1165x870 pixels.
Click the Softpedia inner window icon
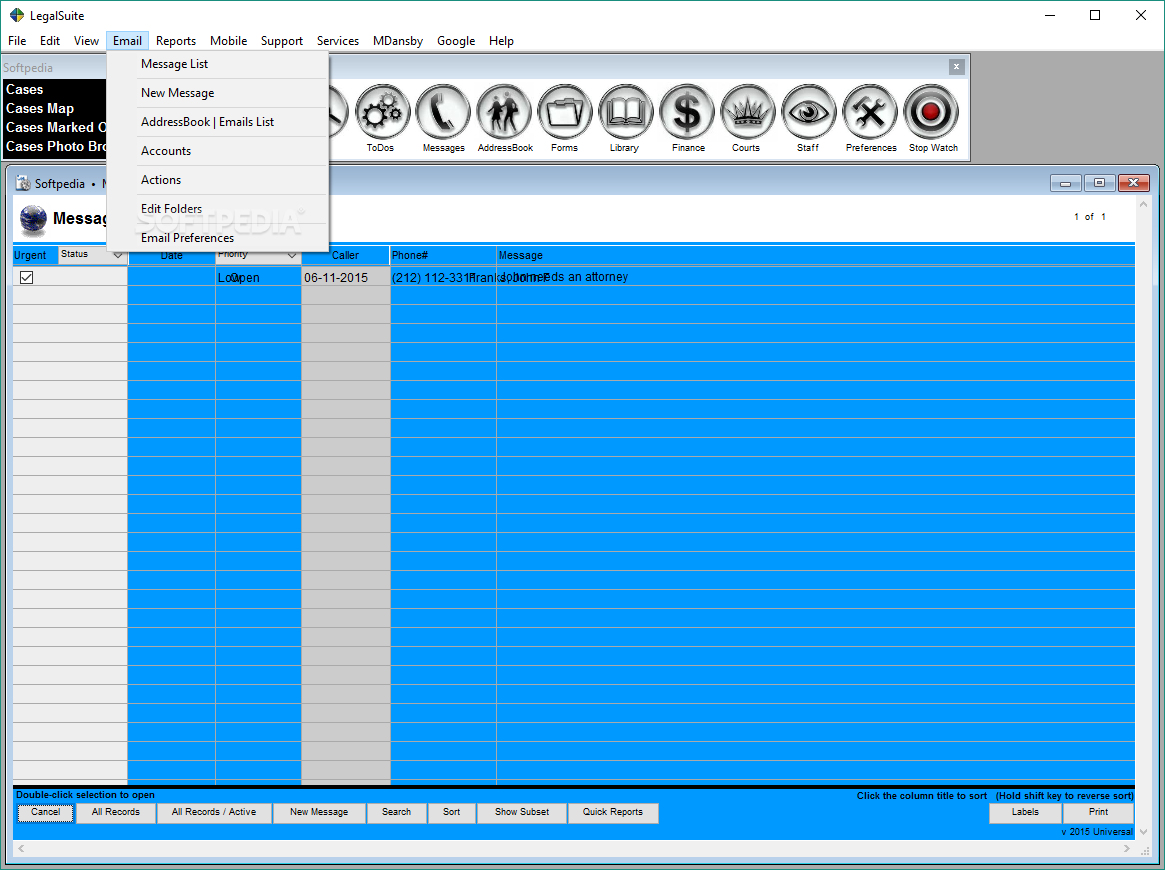(23, 184)
